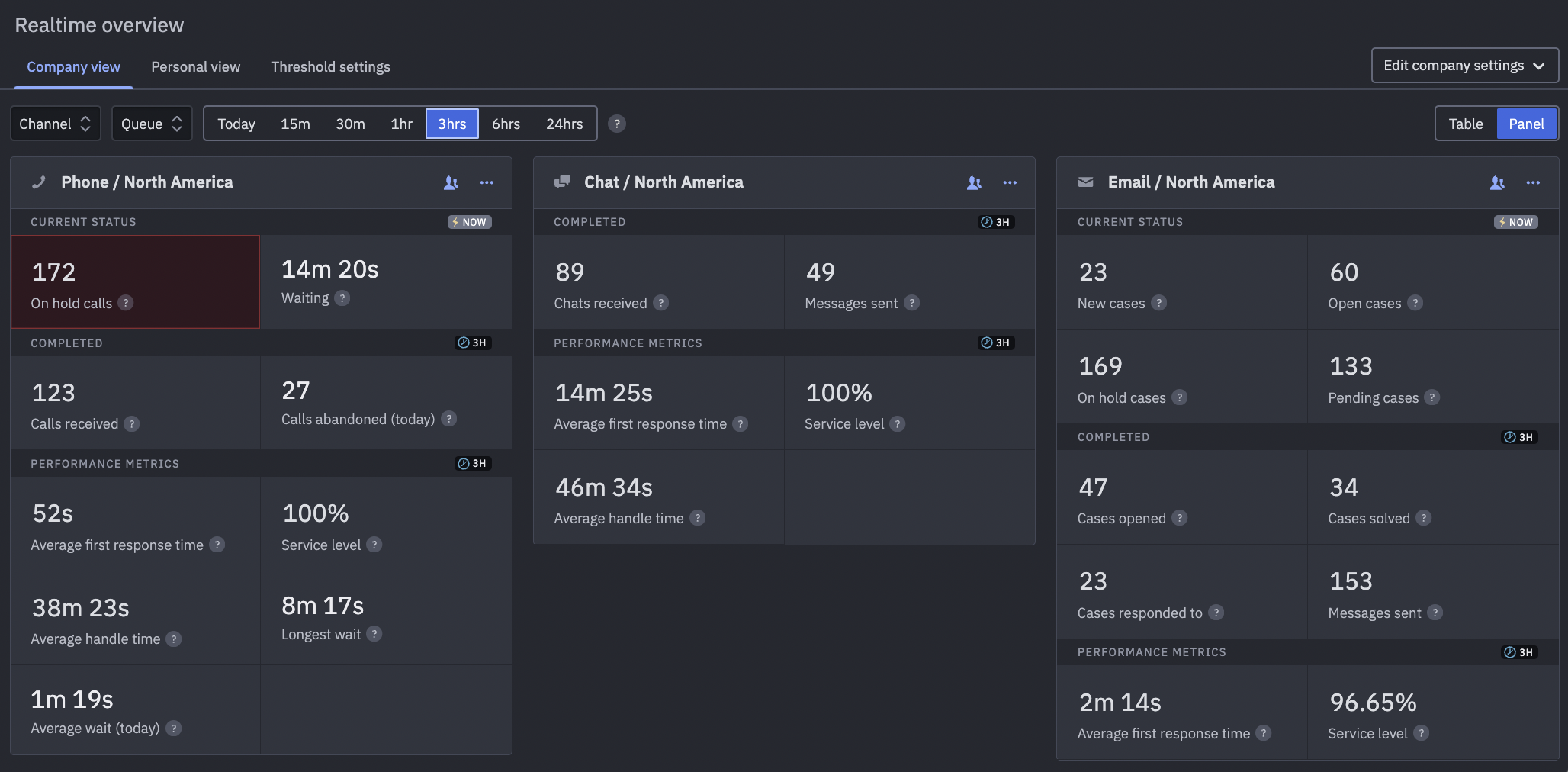This screenshot has height=772, width=1568.
Task: Click the agents icon on Email / North America
Action: click(1497, 183)
